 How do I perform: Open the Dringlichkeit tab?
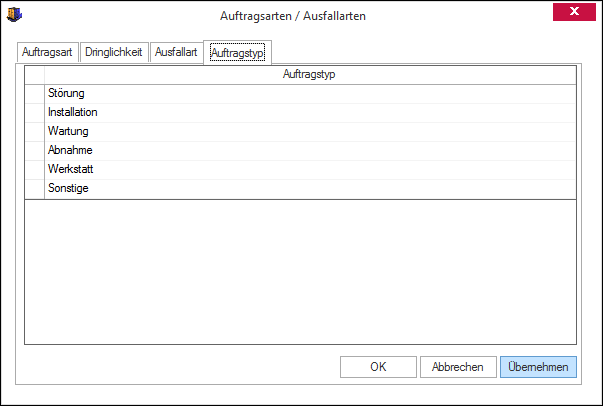coord(114,52)
